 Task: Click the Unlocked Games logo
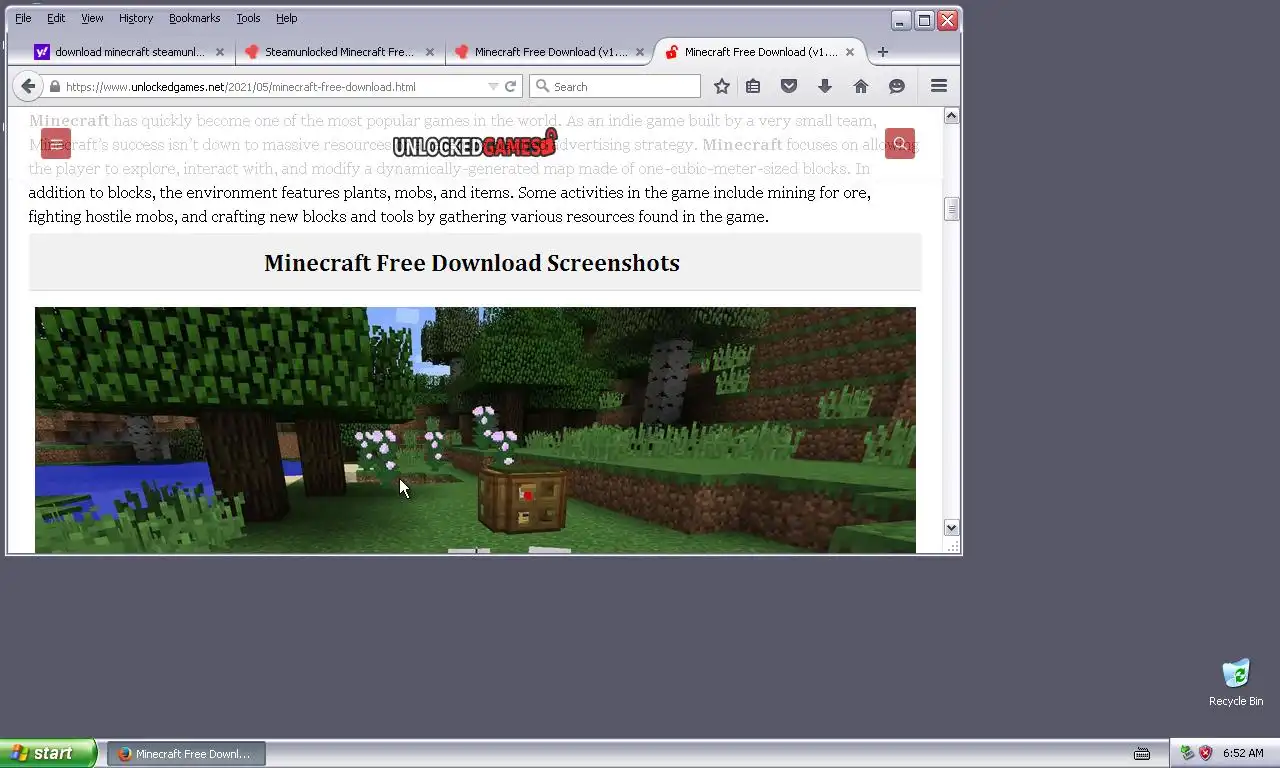(475, 144)
